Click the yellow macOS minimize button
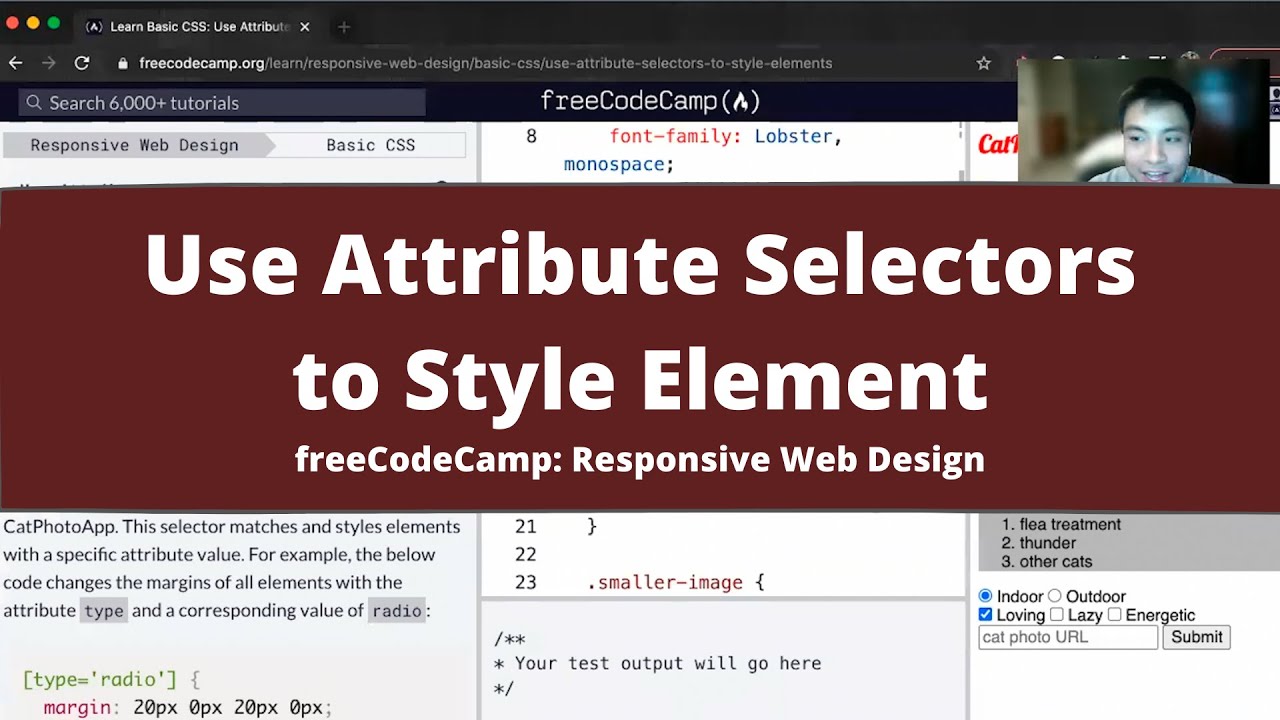This screenshot has width=1280, height=720. [33, 23]
